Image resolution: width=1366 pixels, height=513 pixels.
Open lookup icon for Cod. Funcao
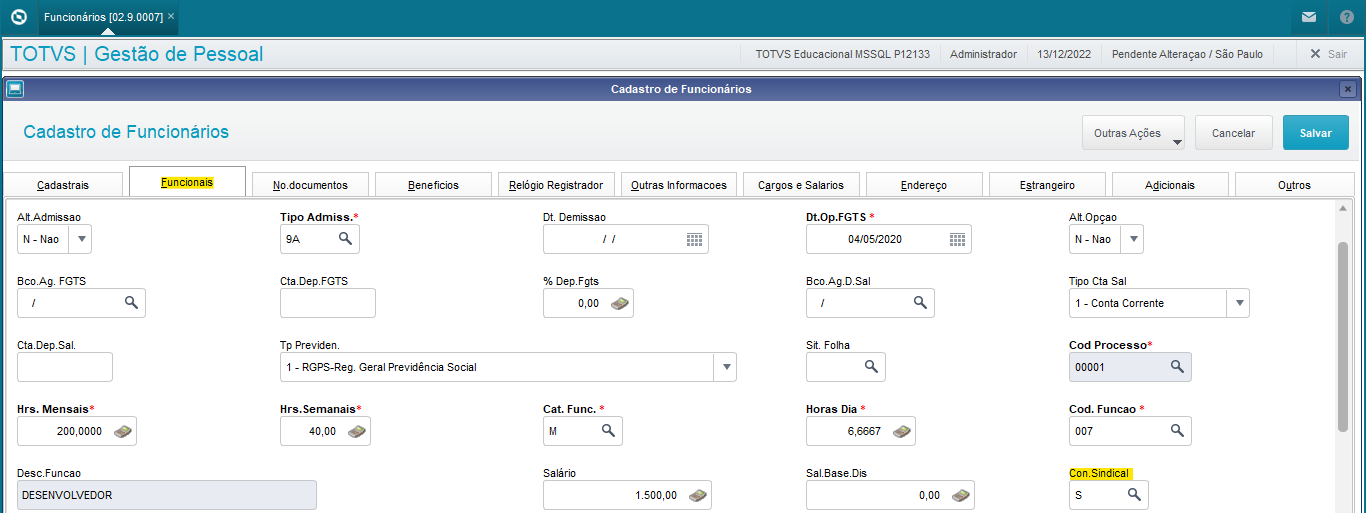click(x=1177, y=431)
